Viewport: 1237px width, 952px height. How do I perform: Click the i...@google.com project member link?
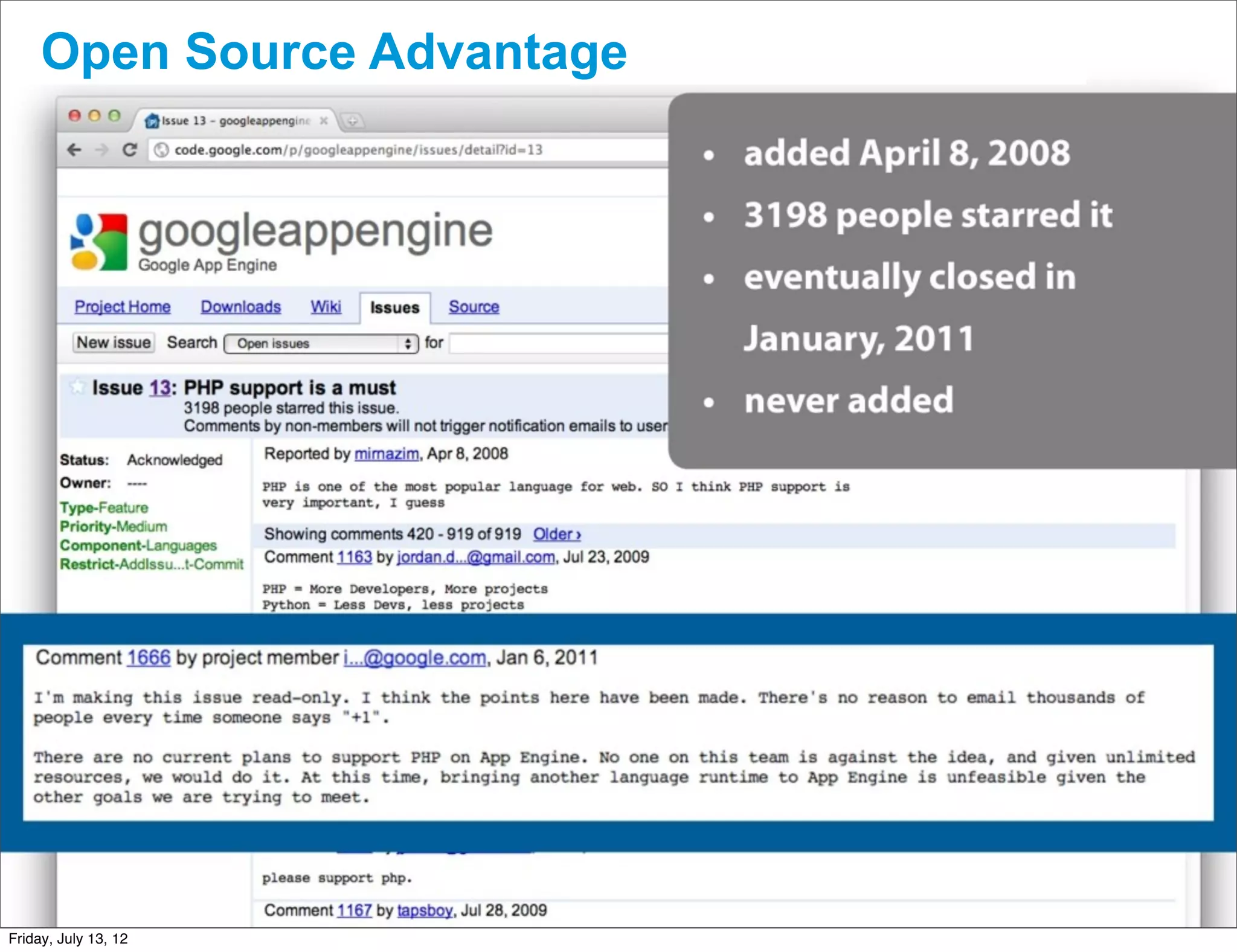click(x=415, y=657)
